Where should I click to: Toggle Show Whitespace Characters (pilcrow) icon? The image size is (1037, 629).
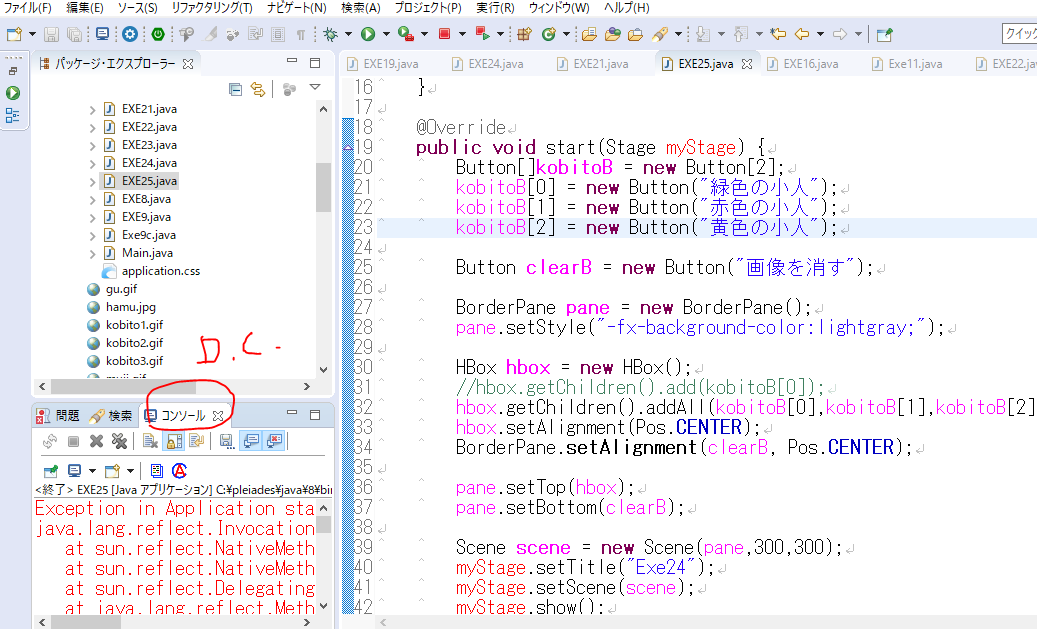(301, 34)
